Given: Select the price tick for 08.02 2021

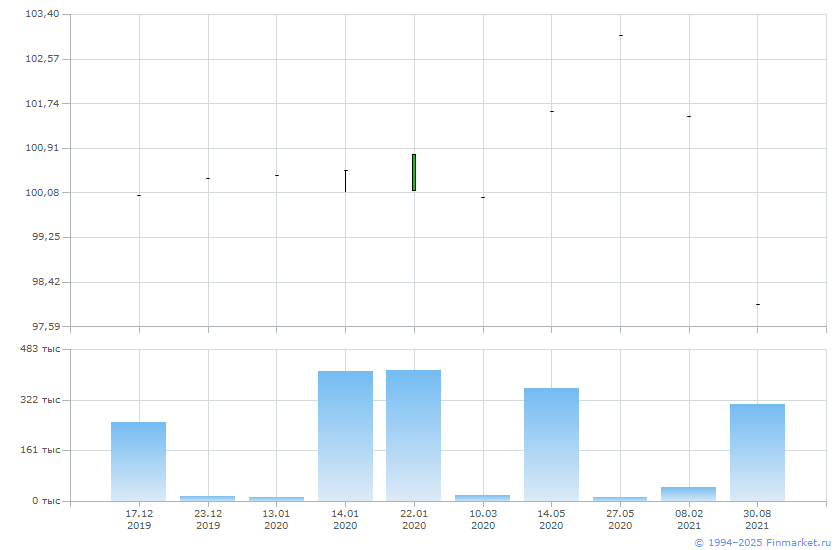Looking at the screenshot, I should tap(689, 116).
